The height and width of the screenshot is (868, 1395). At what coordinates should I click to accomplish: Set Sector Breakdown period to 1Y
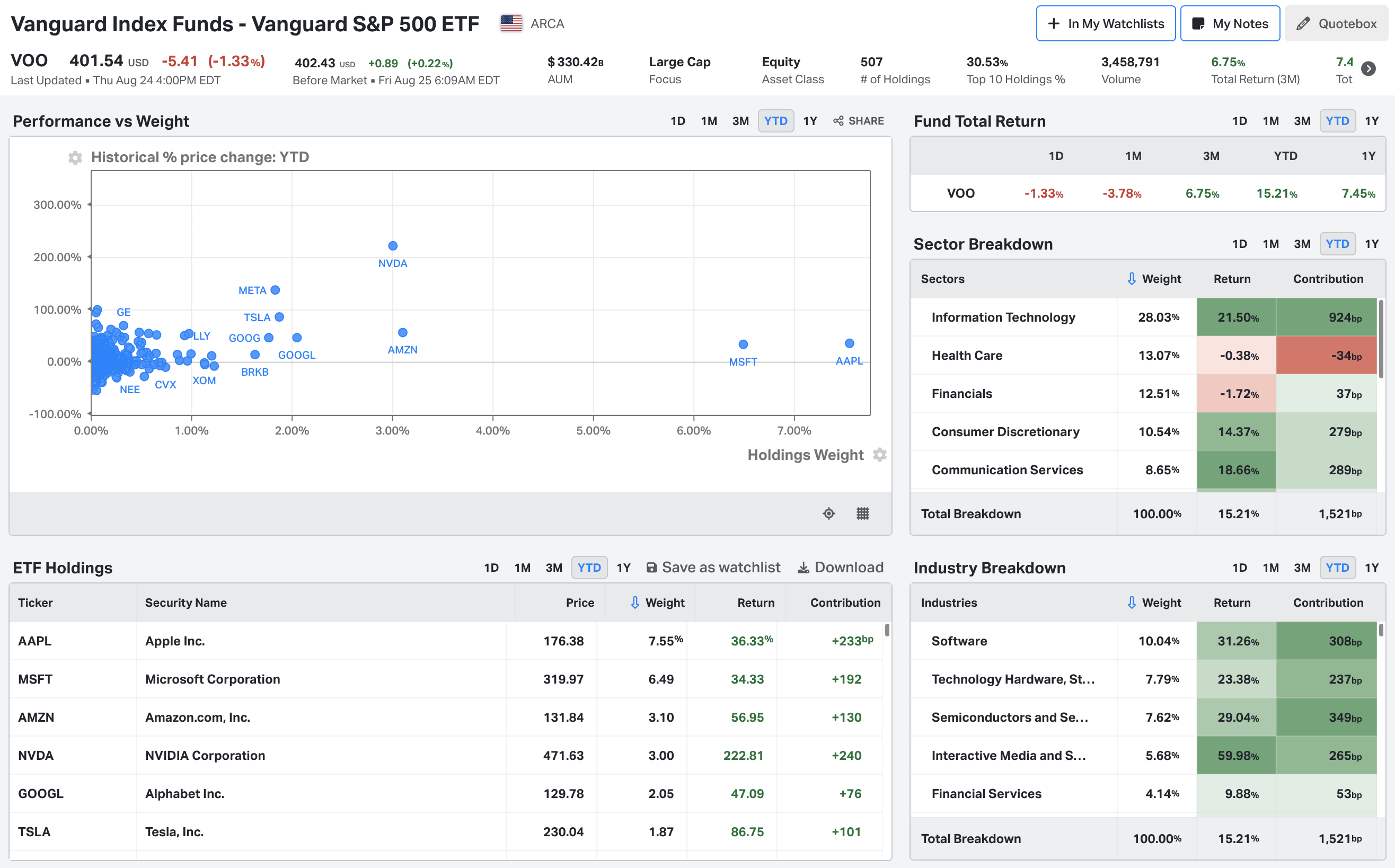coord(1372,244)
